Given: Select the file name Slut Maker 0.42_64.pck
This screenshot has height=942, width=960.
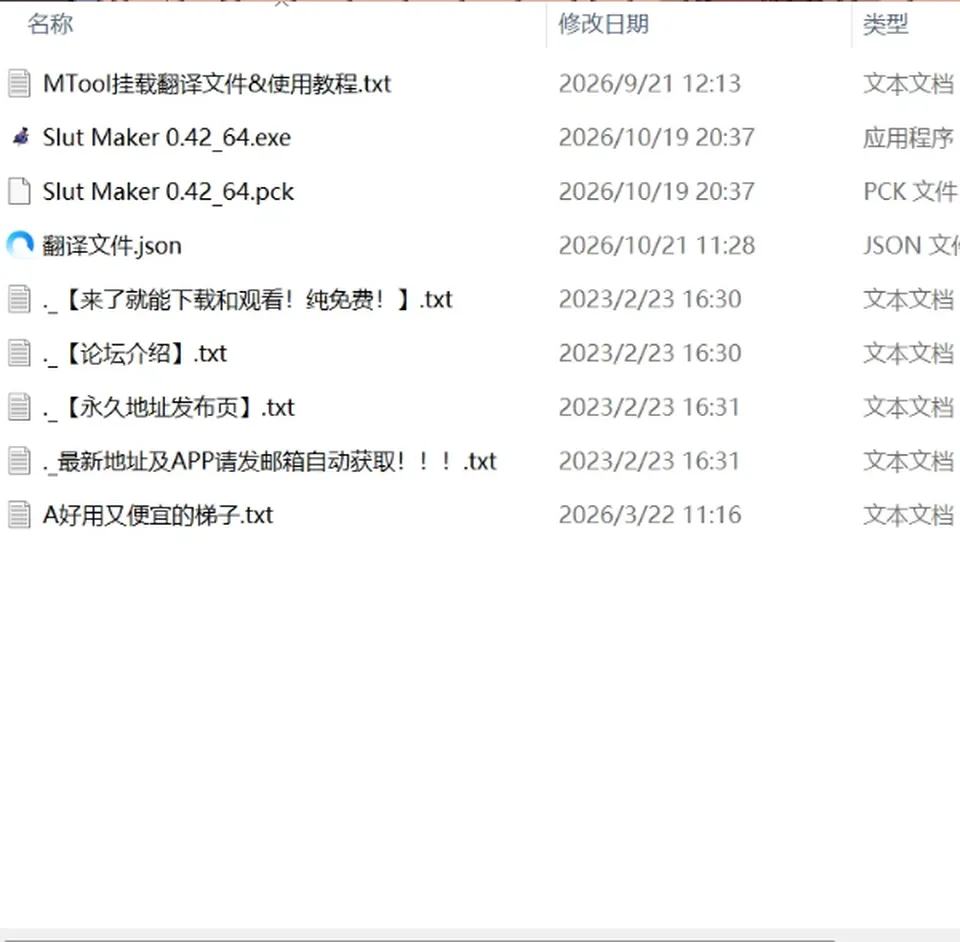Looking at the screenshot, I should tap(168, 192).
